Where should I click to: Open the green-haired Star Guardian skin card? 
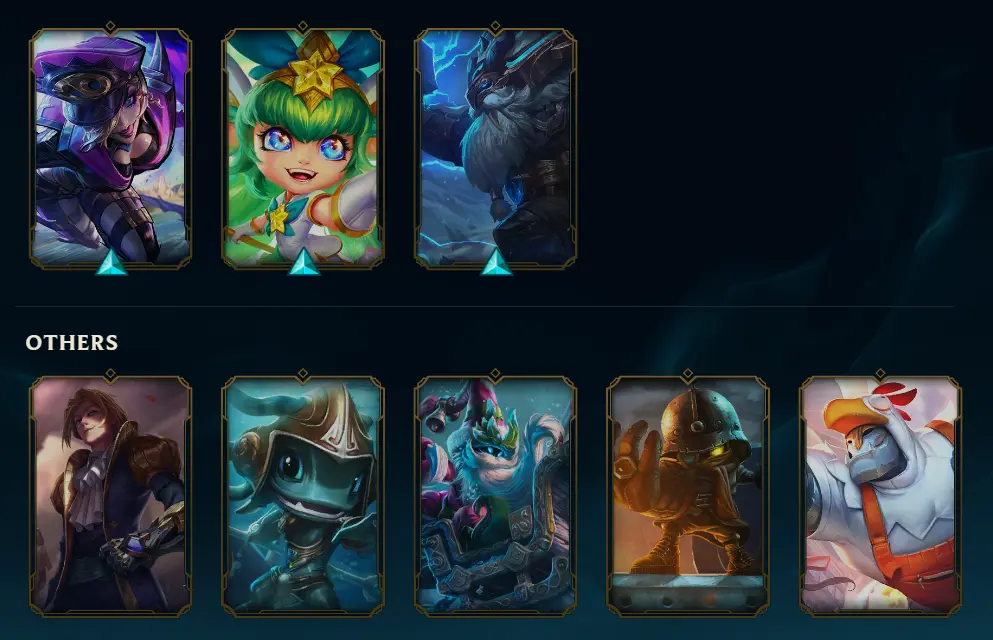point(303,149)
